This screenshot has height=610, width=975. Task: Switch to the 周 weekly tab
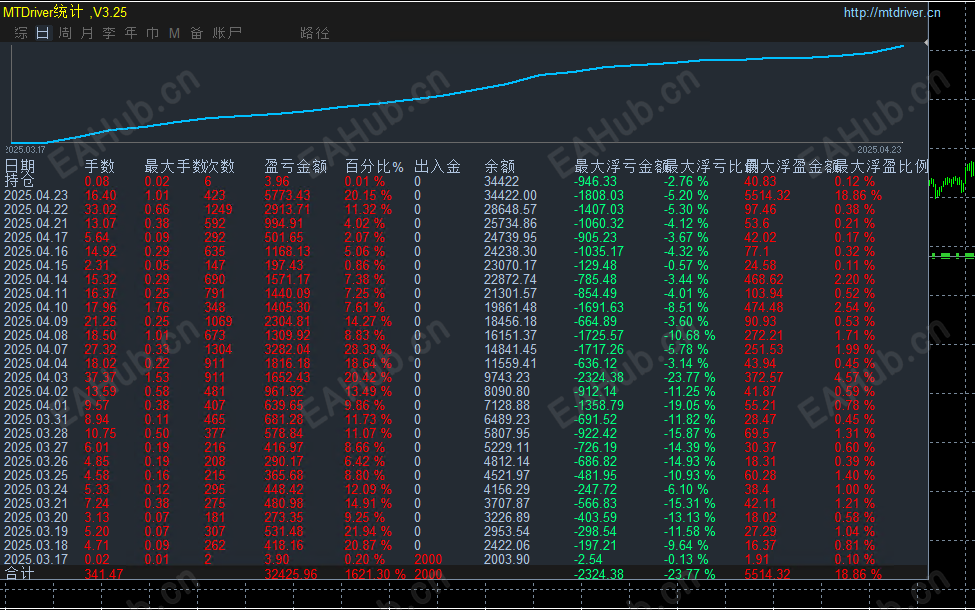(x=65, y=33)
